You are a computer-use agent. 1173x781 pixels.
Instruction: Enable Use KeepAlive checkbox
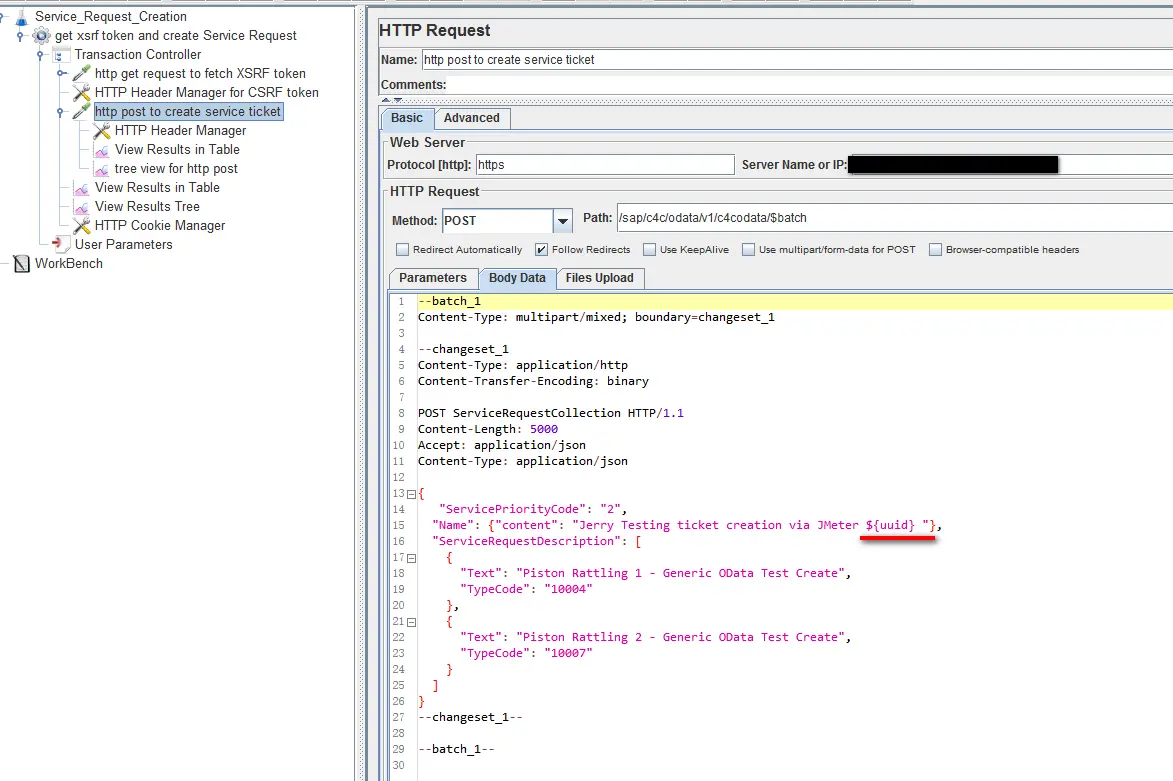pyautogui.click(x=649, y=250)
